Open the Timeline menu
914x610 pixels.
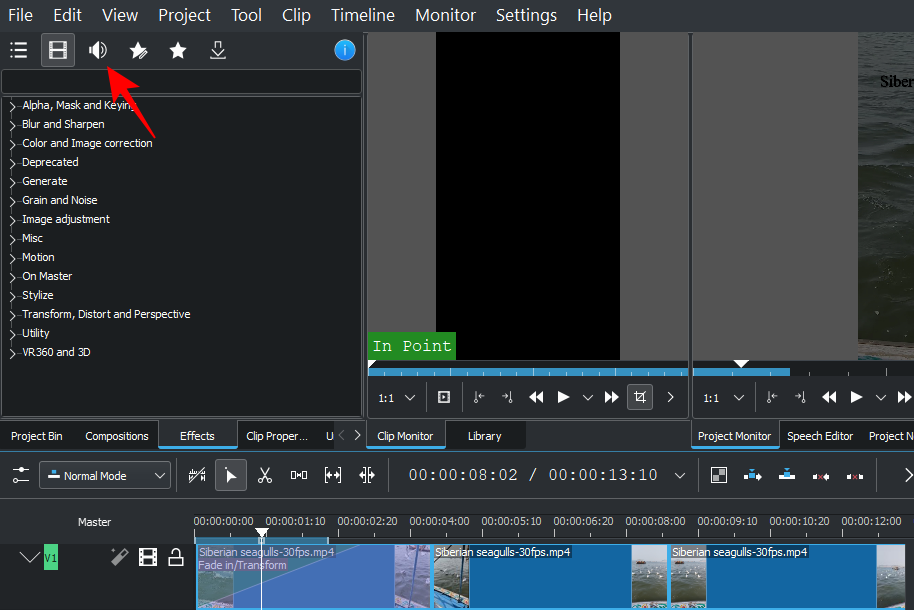coord(362,15)
